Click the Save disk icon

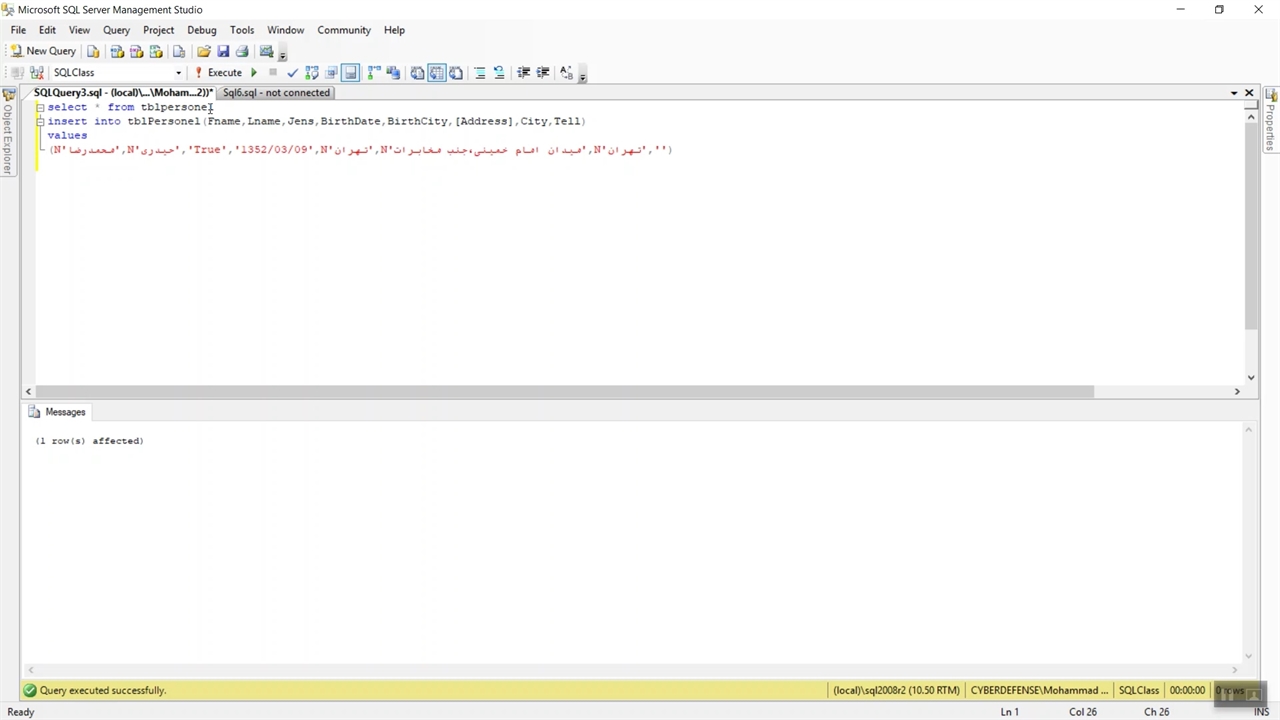coord(223,51)
